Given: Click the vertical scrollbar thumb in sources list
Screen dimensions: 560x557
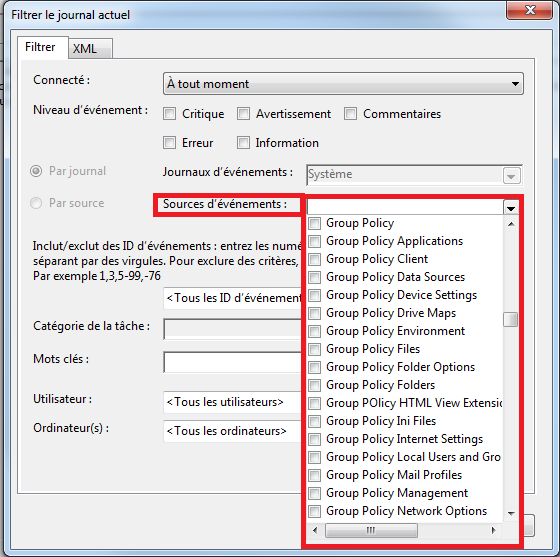Looking at the screenshot, I should click(511, 320).
